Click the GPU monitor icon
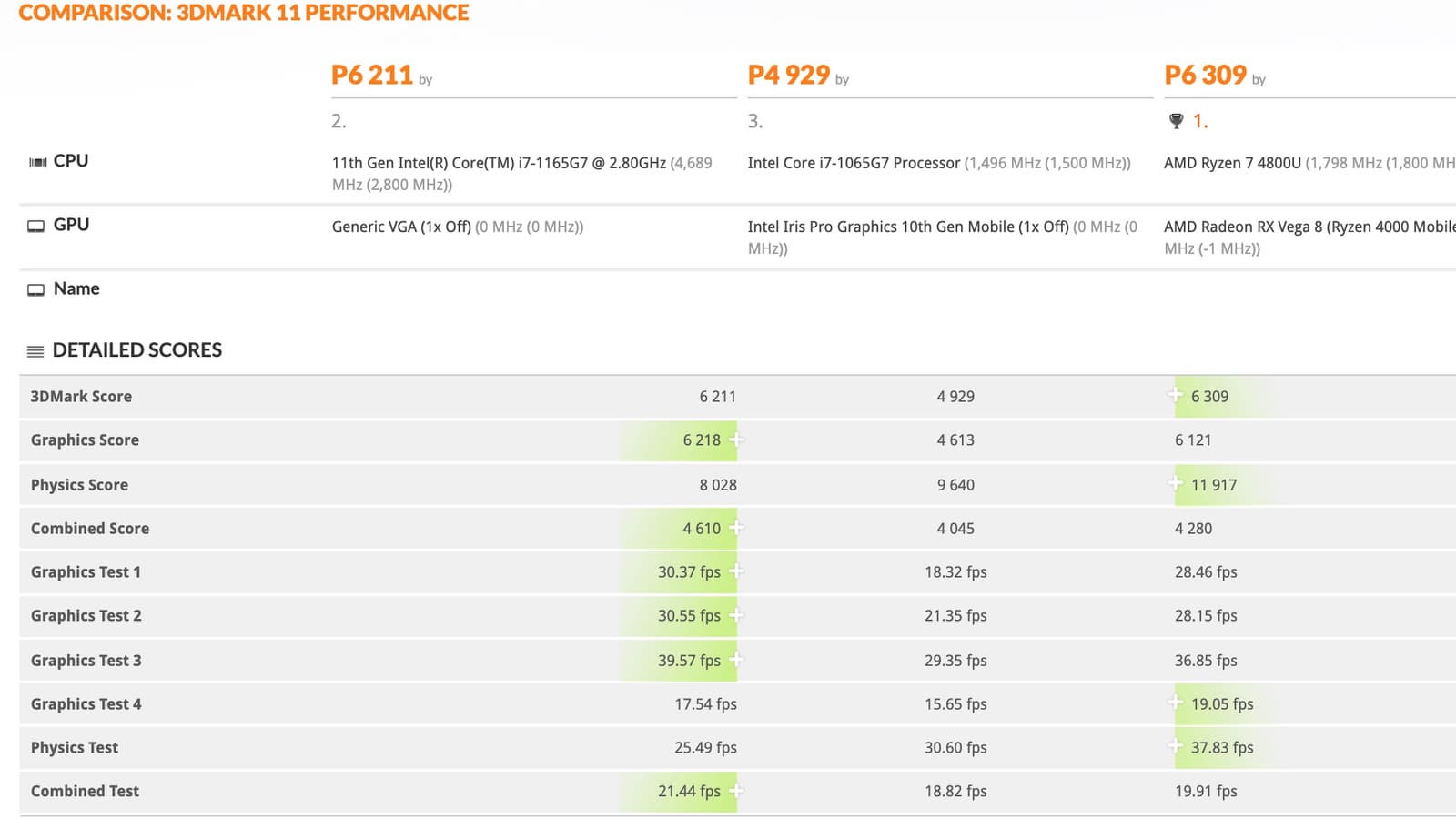 point(36,226)
